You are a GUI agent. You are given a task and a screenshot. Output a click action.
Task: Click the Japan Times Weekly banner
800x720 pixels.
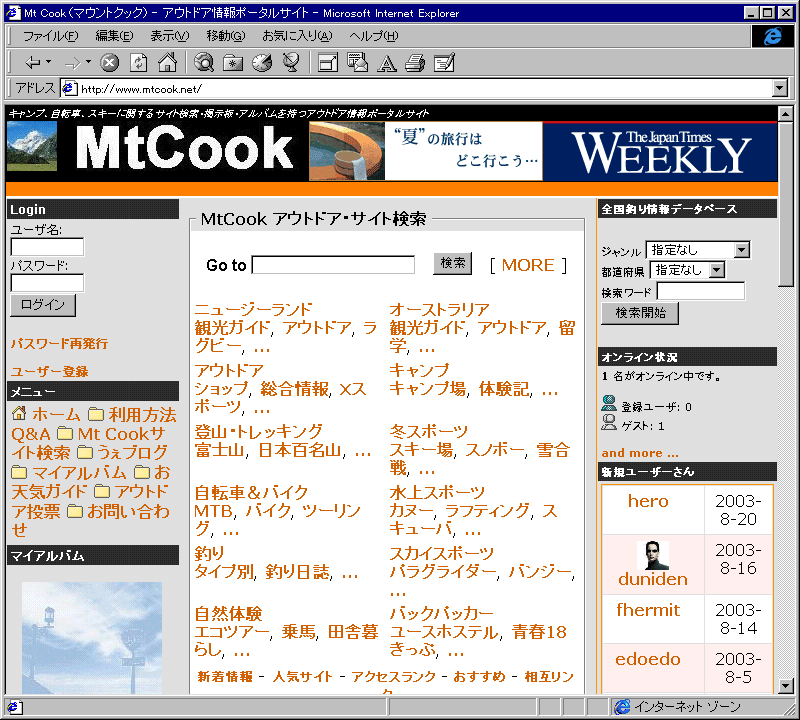point(660,152)
